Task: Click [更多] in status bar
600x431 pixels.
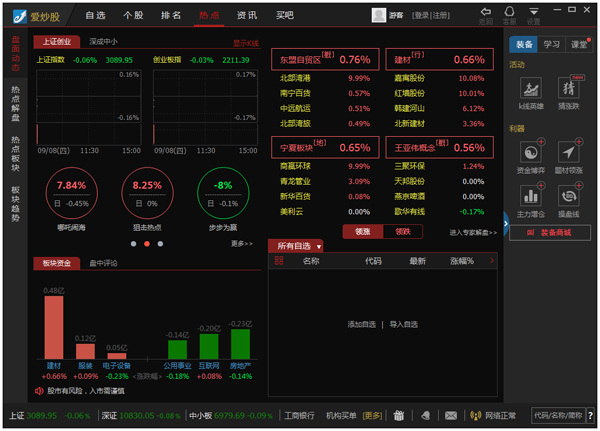Action: point(372,416)
